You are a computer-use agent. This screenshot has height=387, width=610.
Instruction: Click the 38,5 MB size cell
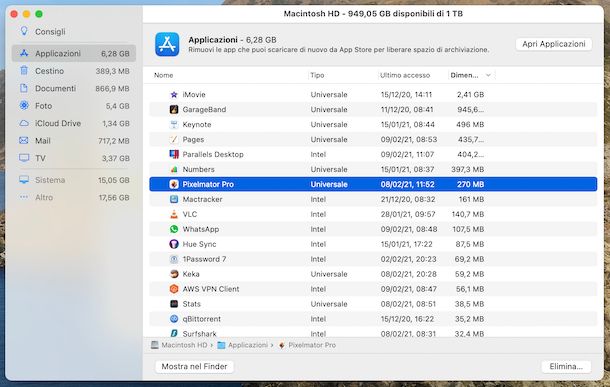470,304
